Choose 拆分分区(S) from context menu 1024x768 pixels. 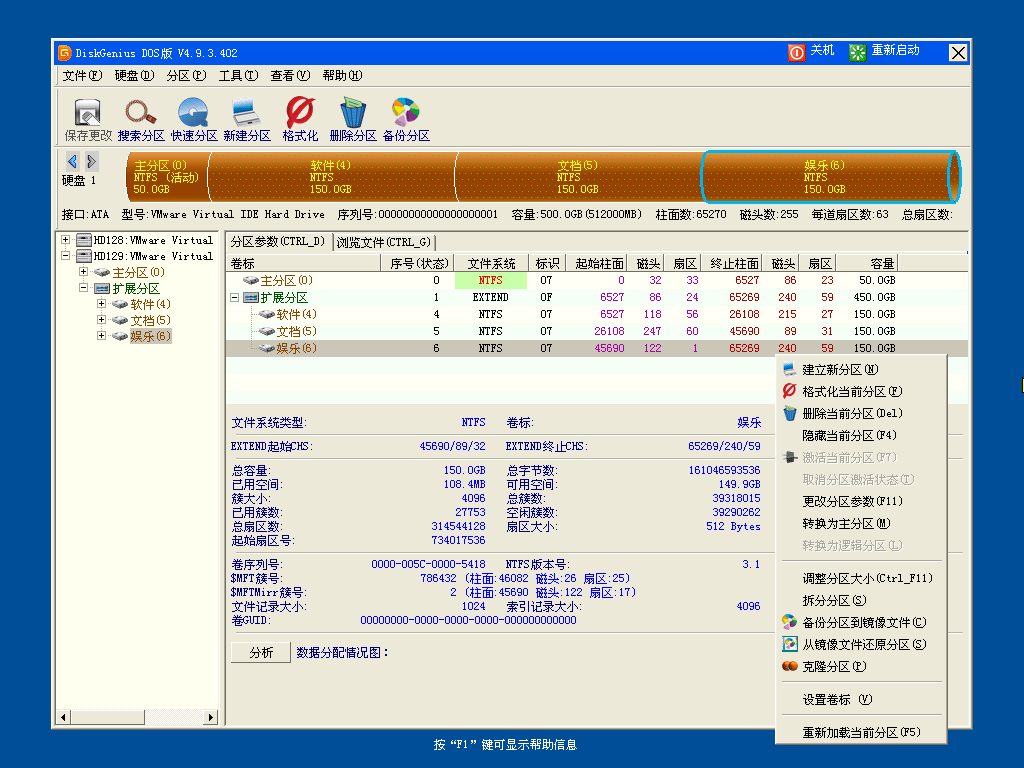click(861, 601)
